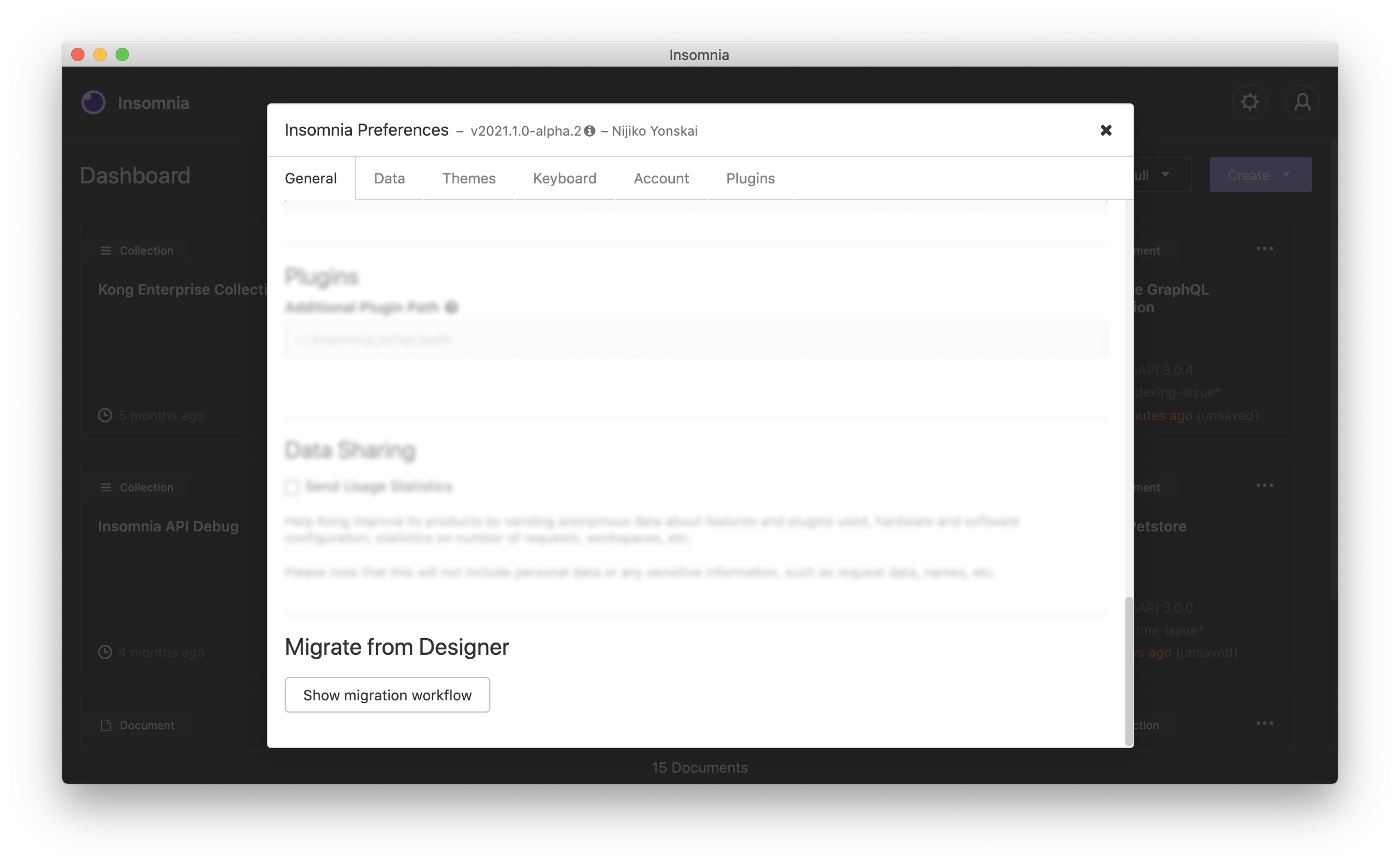Click the Migrate from Designer heading
This screenshot has width=1400, height=866.
[x=397, y=647]
